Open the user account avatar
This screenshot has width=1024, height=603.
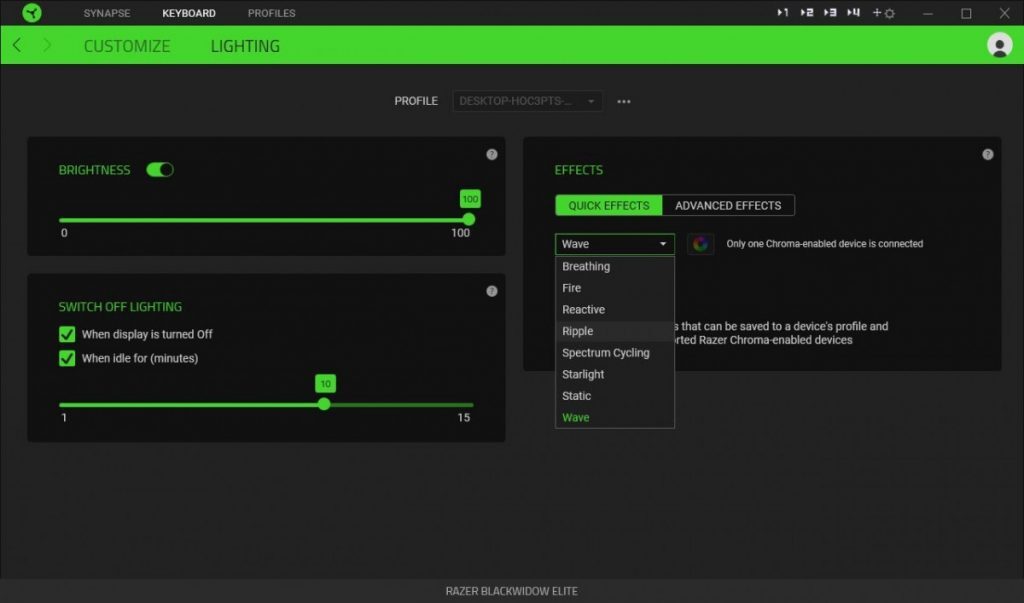(x=999, y=45)
